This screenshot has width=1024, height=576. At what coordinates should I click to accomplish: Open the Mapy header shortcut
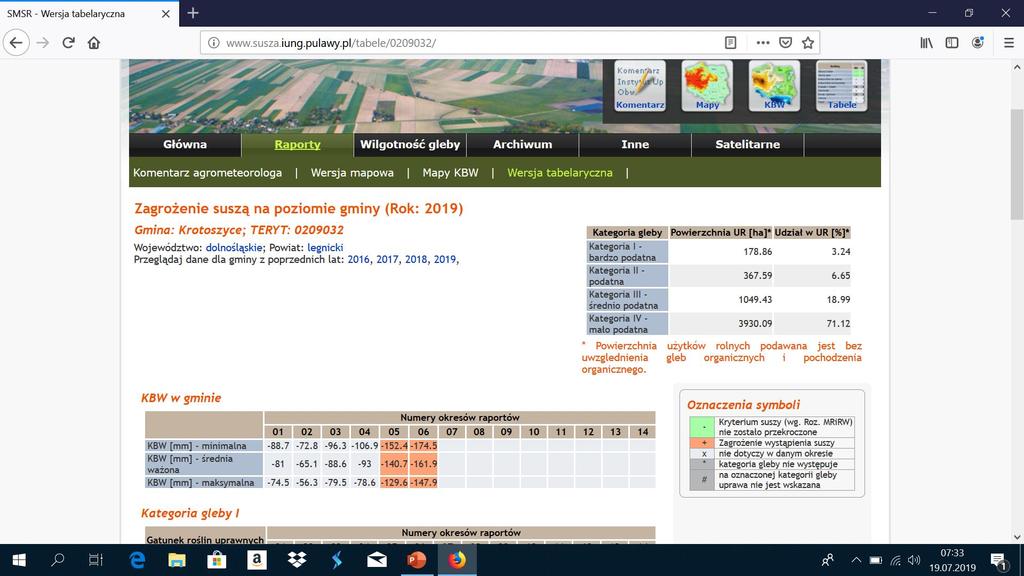[707, 86]
